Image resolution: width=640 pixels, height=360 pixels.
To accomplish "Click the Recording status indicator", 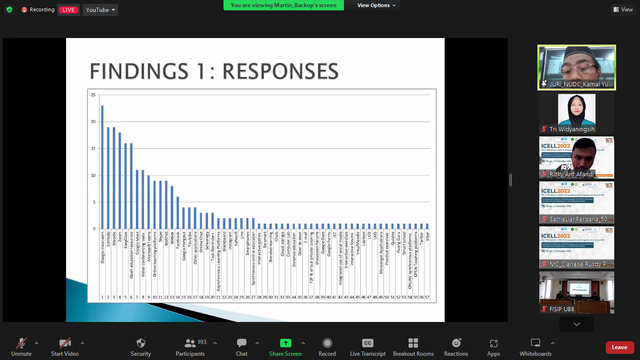I will tap(38, 9).
